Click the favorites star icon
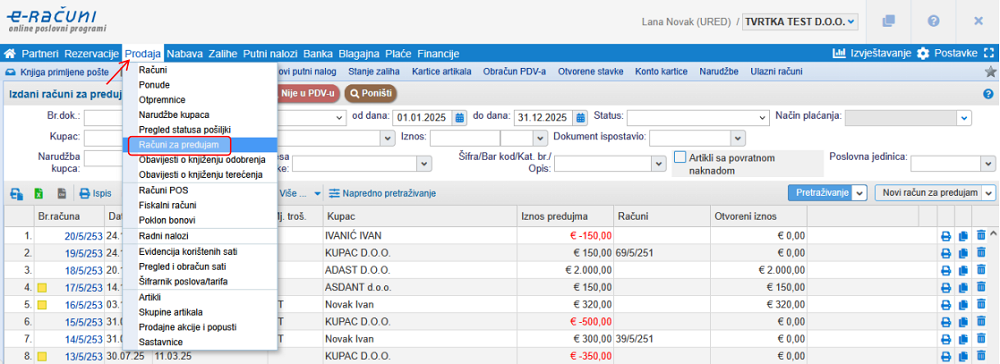 click(990, 72)
